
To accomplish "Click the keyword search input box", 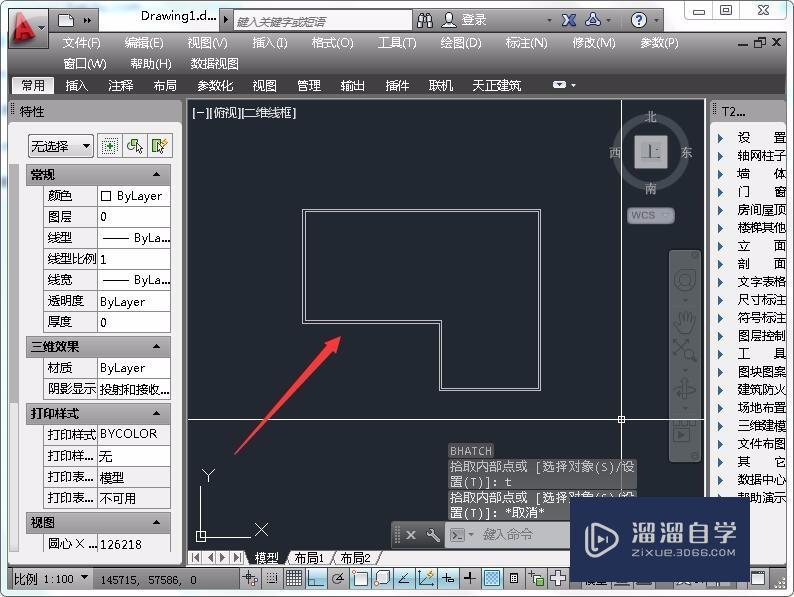I will [x=323, y=21].
